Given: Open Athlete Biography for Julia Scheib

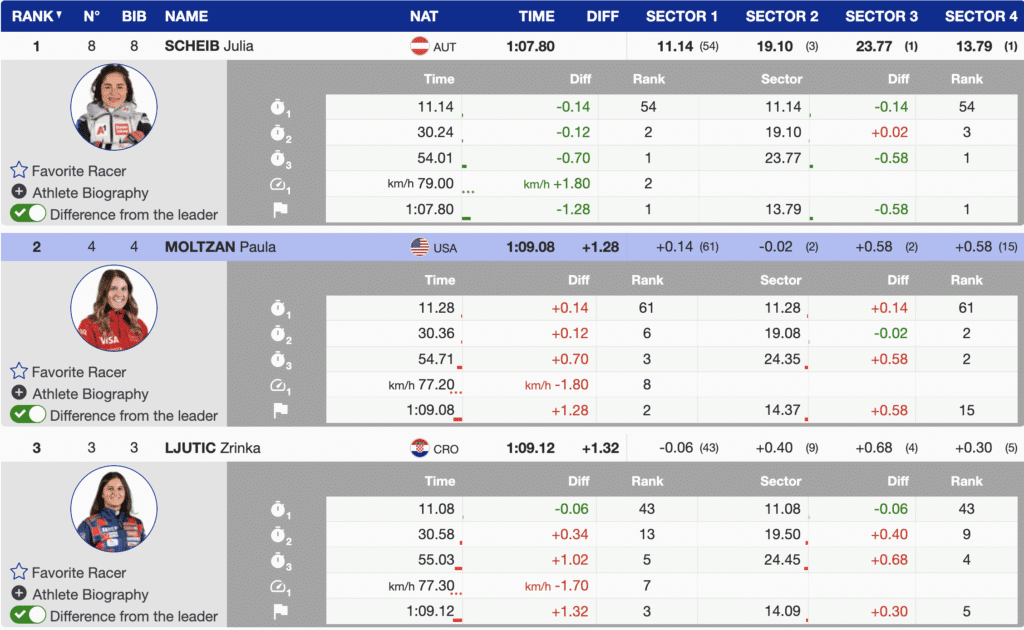Looking at the screenshot, I should 90,193.
